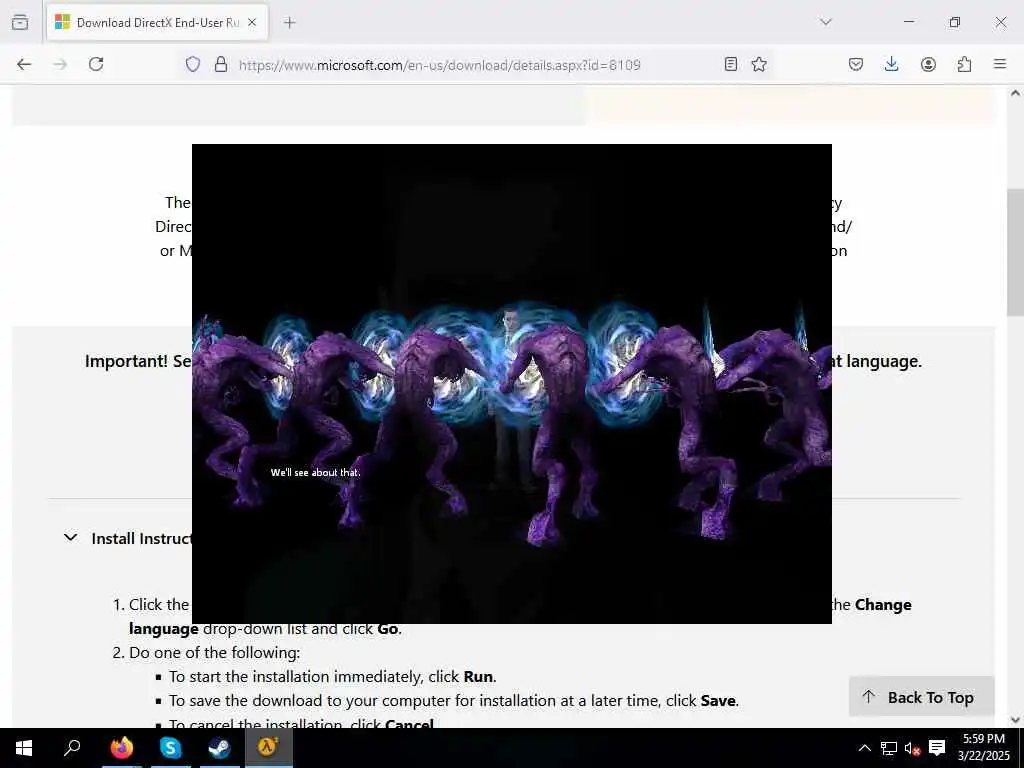Open tracking protection shield icon
The image size is (1024, 768).
click(x=193, y=64)
